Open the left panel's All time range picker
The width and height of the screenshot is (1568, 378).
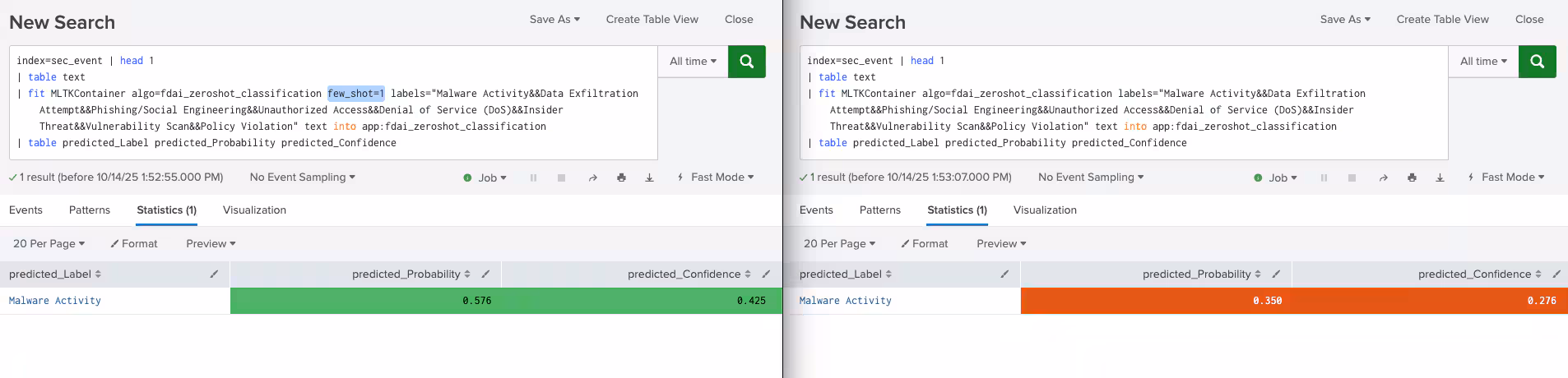(693, 62)
